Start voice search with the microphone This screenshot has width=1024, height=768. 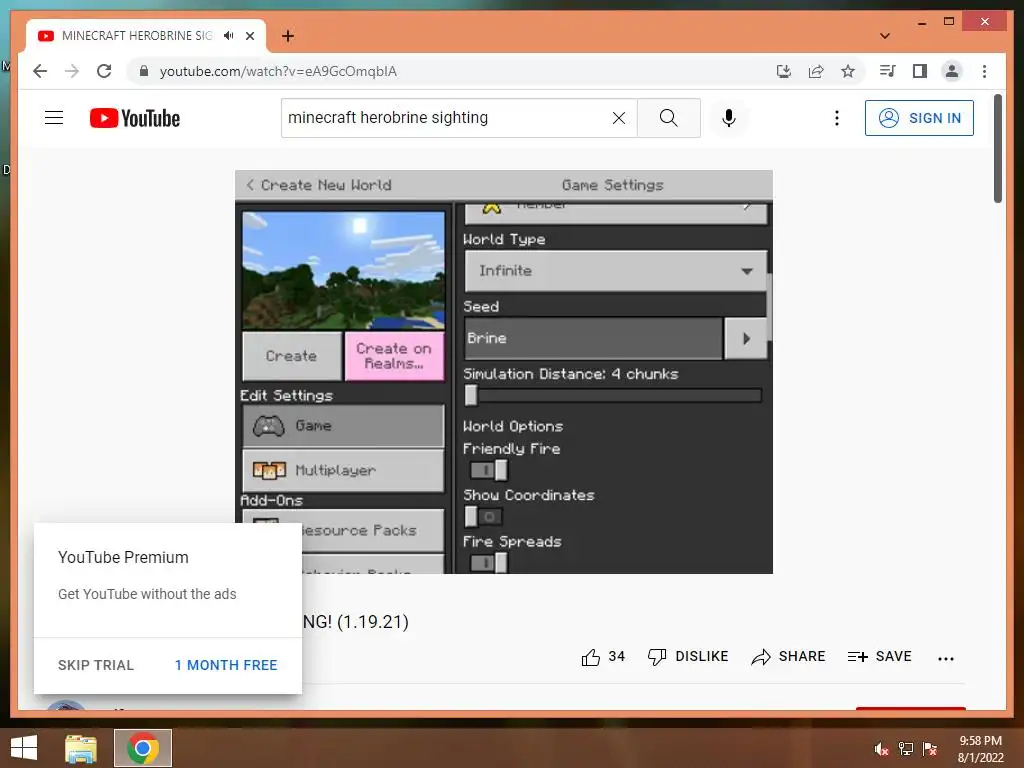[x=729, y=118]
